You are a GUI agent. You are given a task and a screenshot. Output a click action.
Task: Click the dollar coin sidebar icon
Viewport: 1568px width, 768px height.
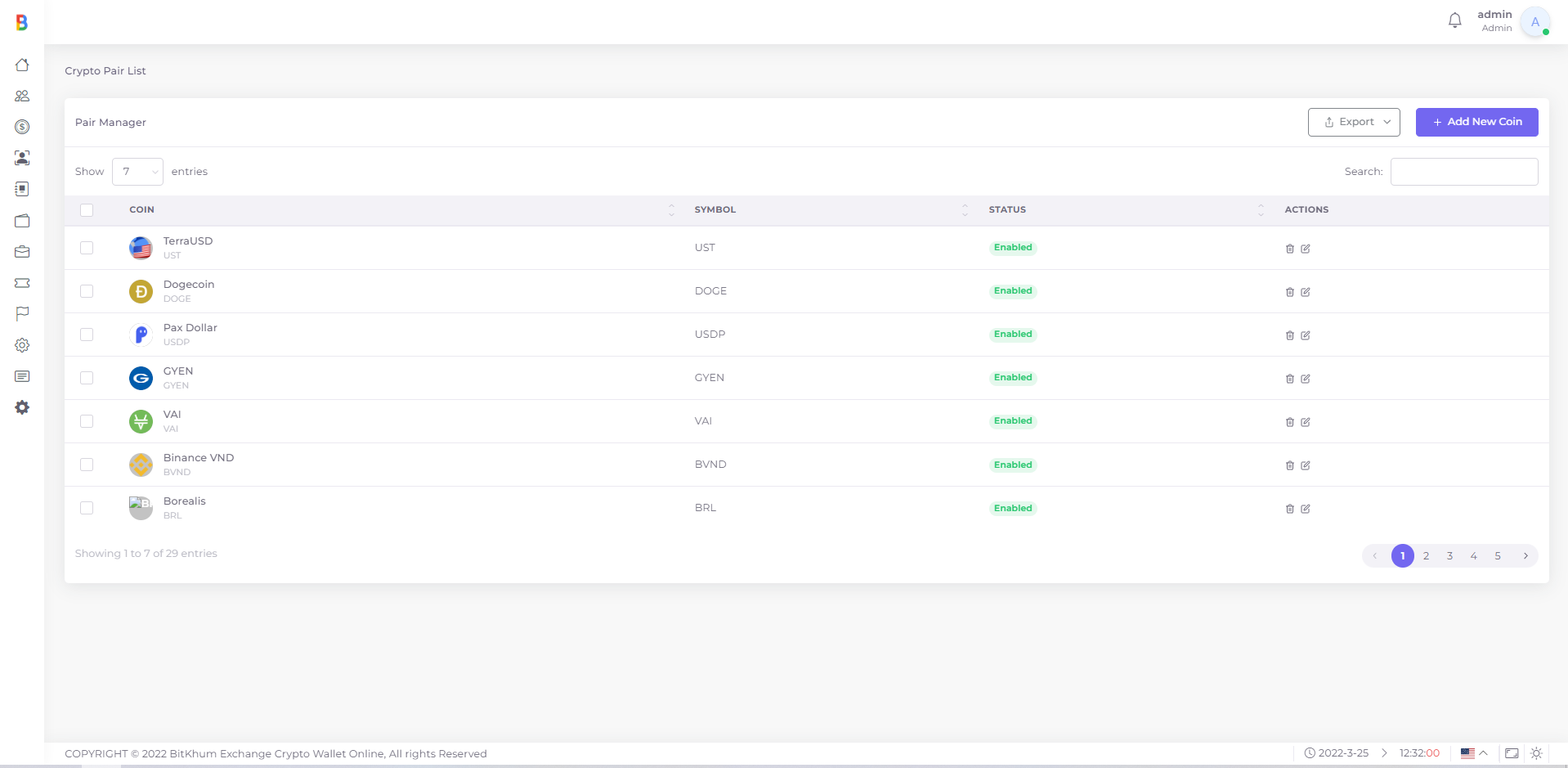coord(22,127)
